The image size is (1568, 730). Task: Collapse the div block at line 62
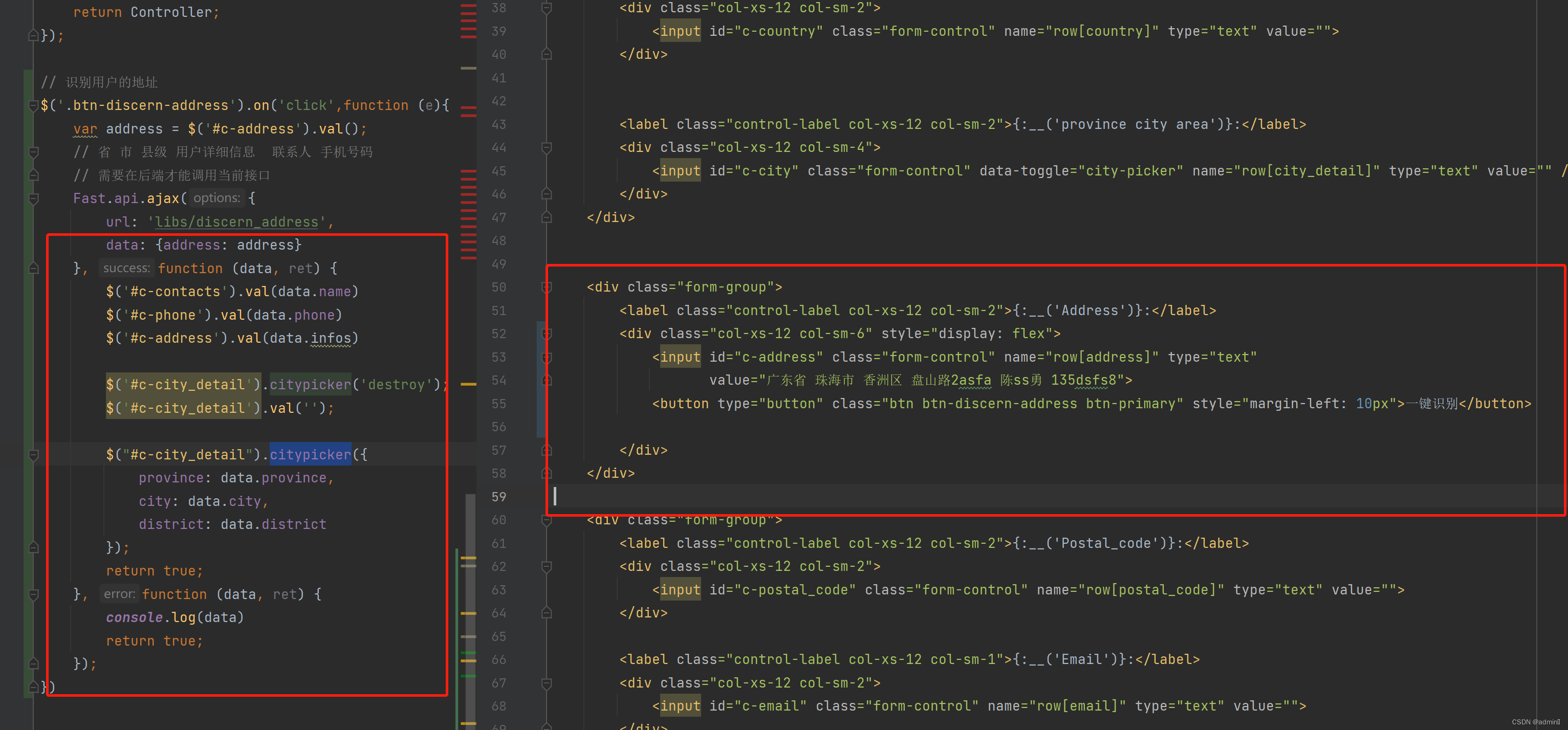click(x=547, y=566)
